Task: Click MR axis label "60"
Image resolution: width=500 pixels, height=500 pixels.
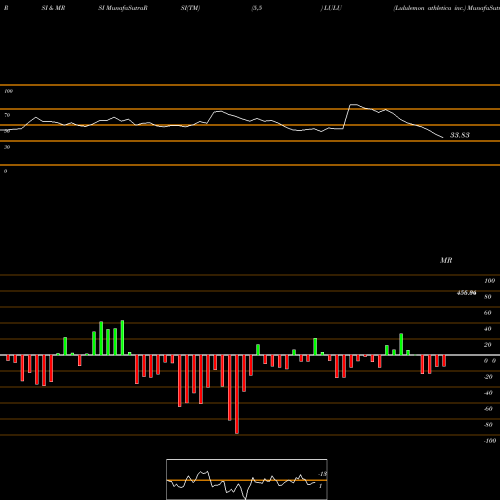Action: pos(488,313)
